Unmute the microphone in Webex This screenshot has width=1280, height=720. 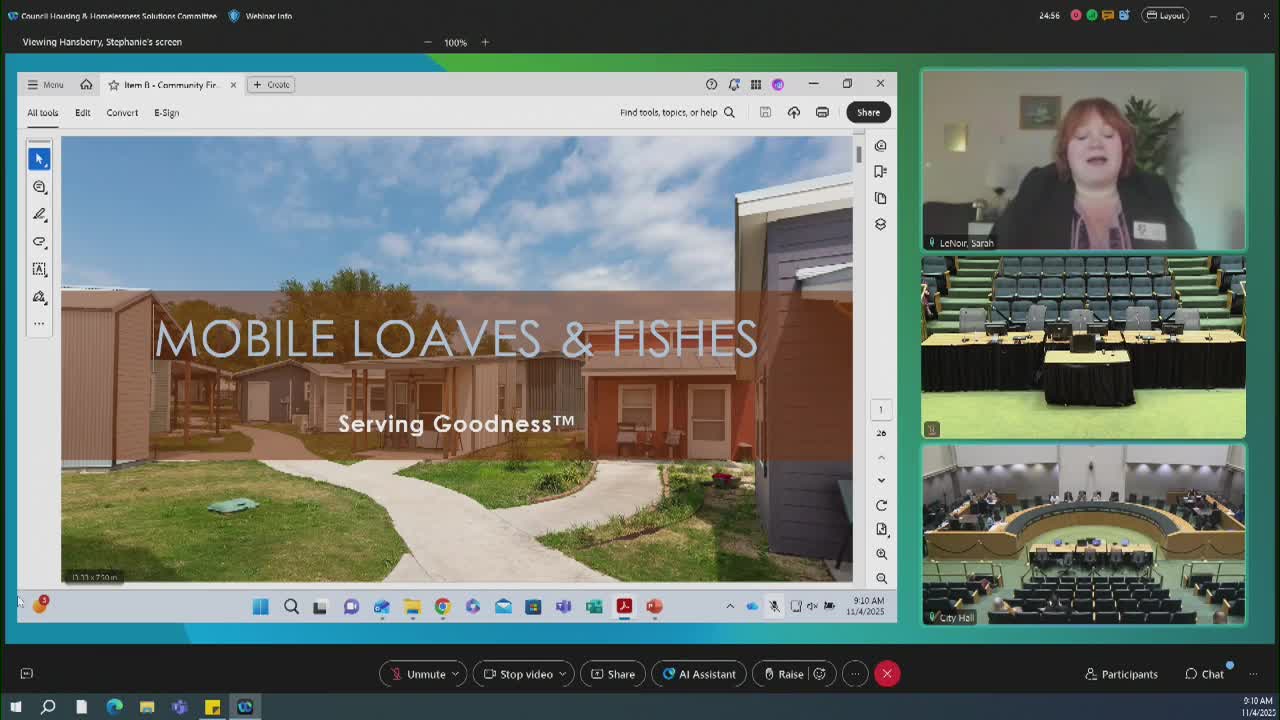417,674
